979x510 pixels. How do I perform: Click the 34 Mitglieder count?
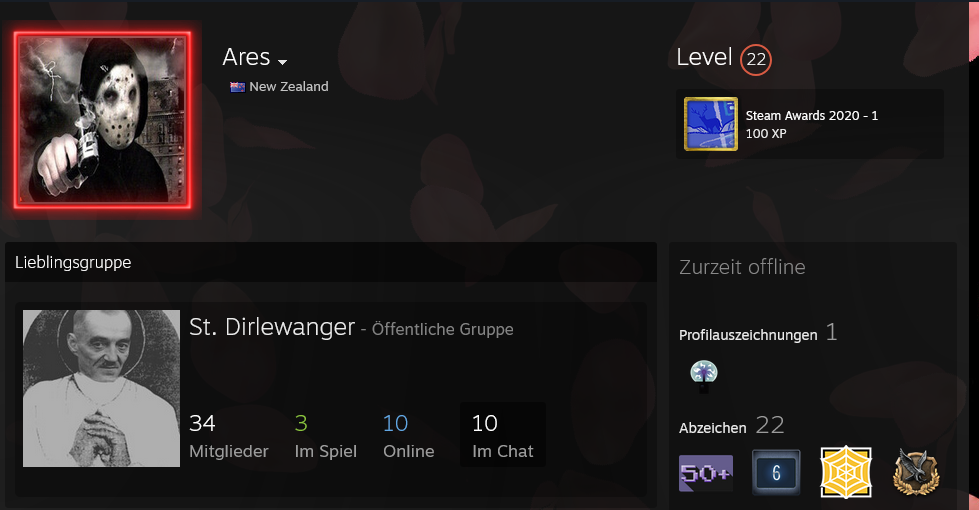point(229,436)
